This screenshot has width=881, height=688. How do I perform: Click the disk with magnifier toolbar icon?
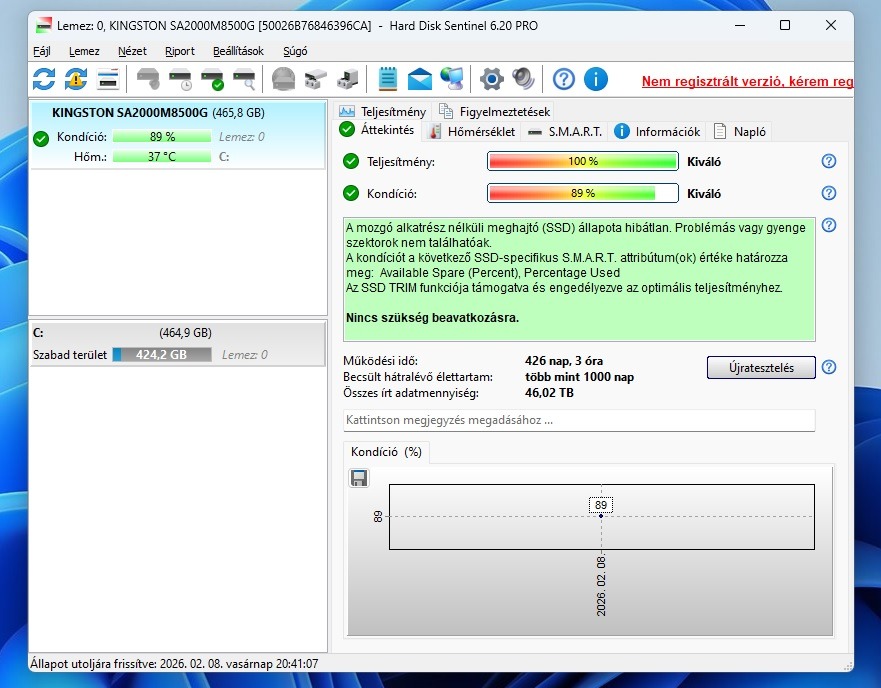(x=244, y=79)
